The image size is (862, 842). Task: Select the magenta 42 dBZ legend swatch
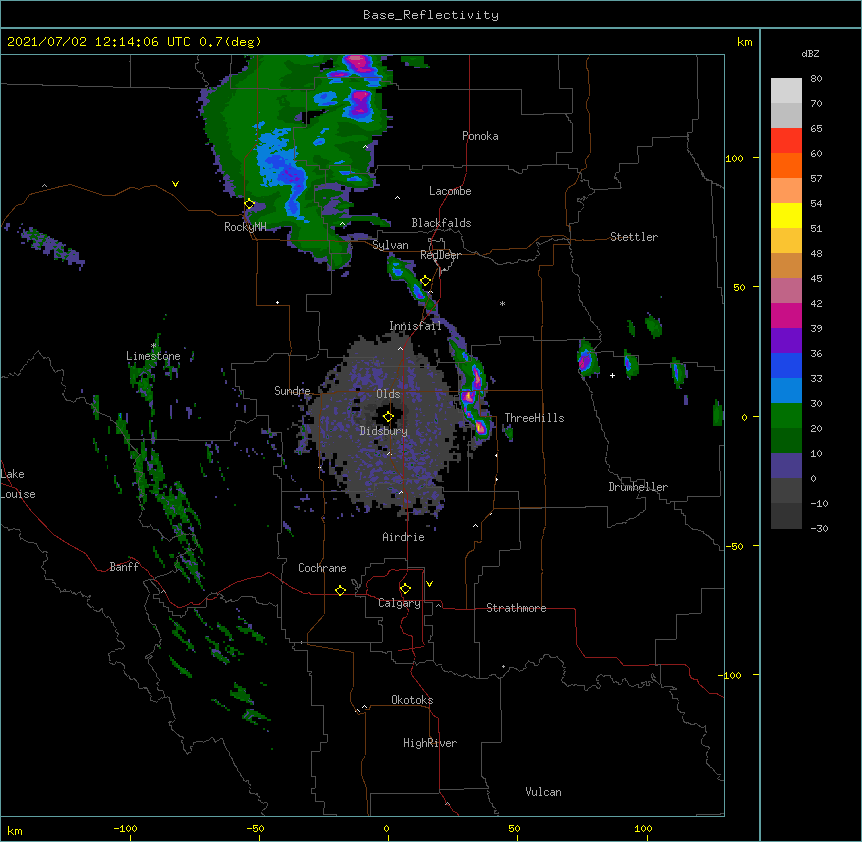786,315
